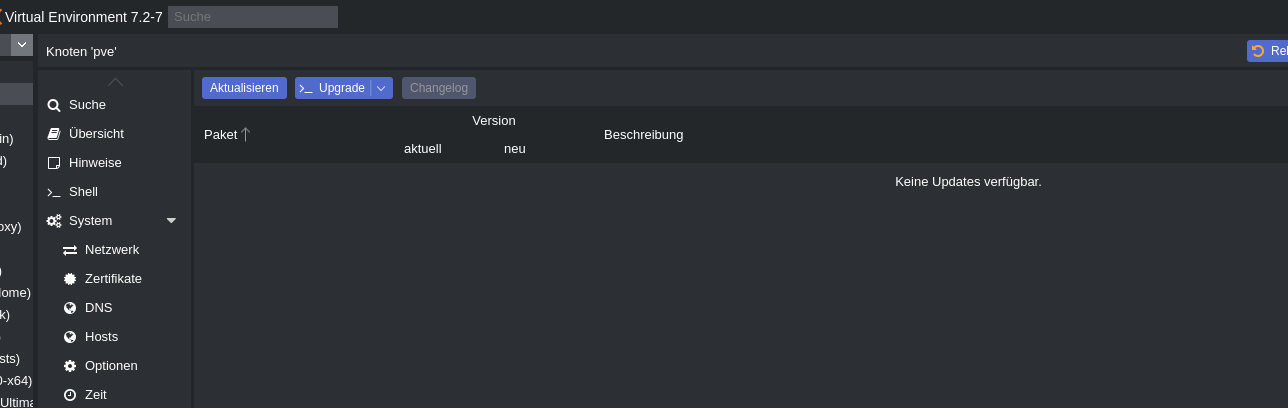Open the view selector dropdown top-left
Screen dimensions: 1288x408
point(20,45)
